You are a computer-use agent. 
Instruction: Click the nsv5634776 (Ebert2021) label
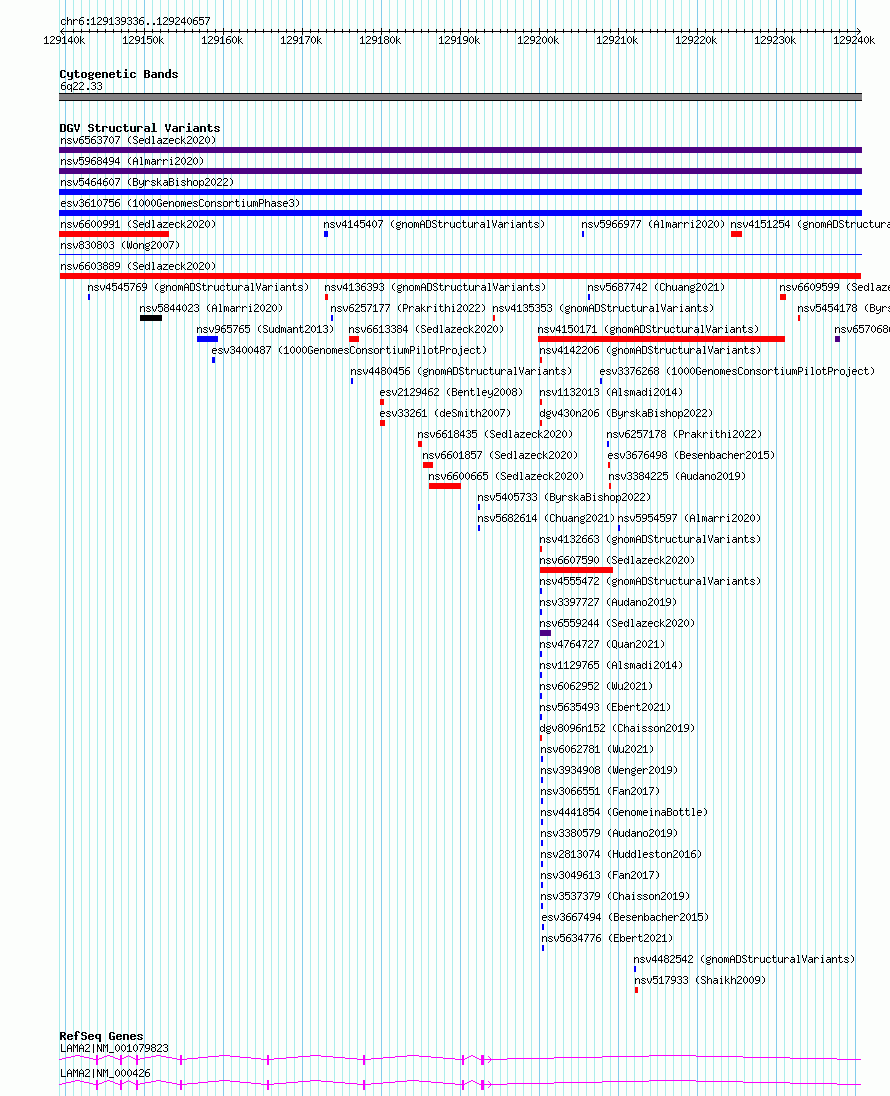tap(607, 937)
